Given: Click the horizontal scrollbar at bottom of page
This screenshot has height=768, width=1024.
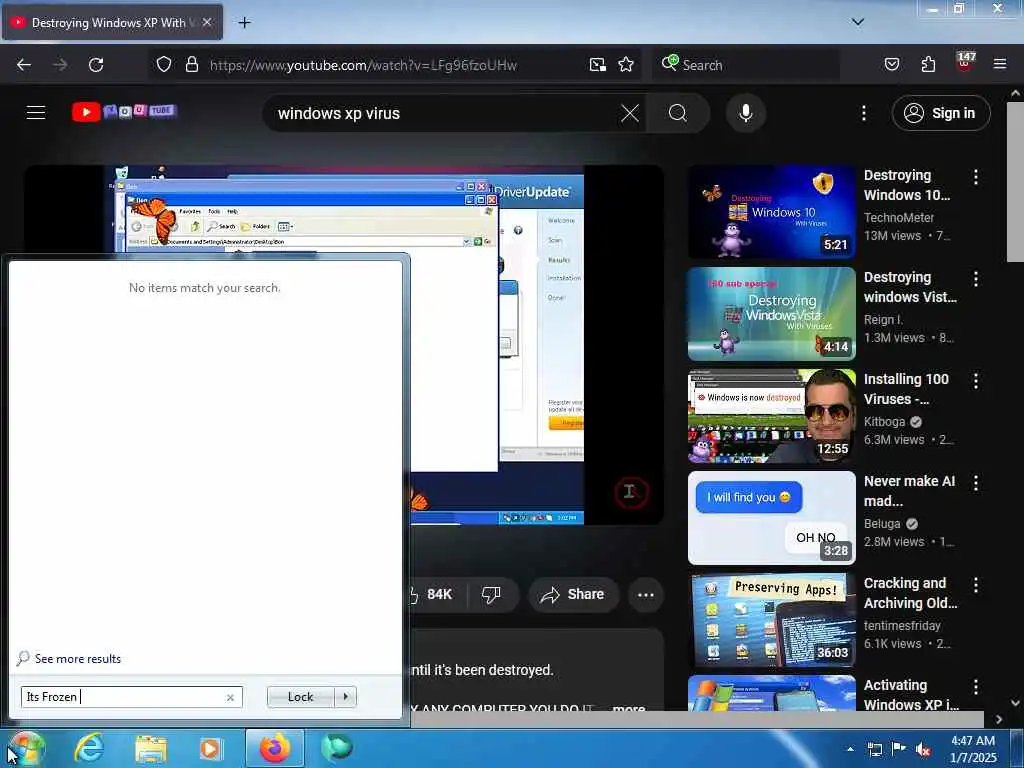Looking at the screenshot, I should coord(697,719).
